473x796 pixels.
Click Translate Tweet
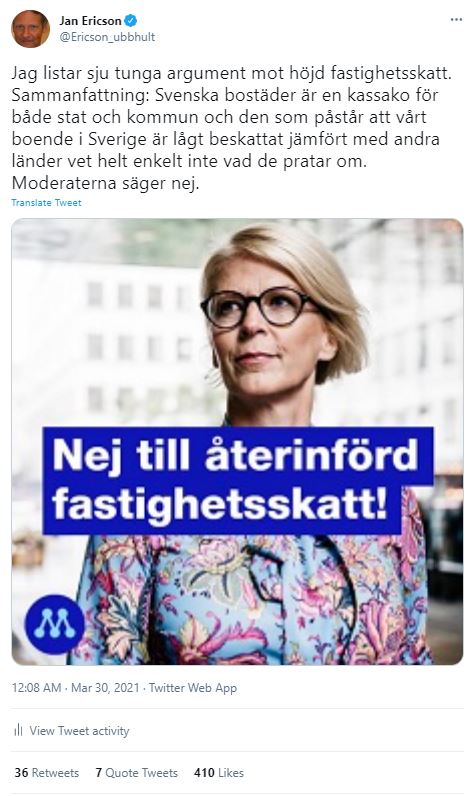point(46,203)
